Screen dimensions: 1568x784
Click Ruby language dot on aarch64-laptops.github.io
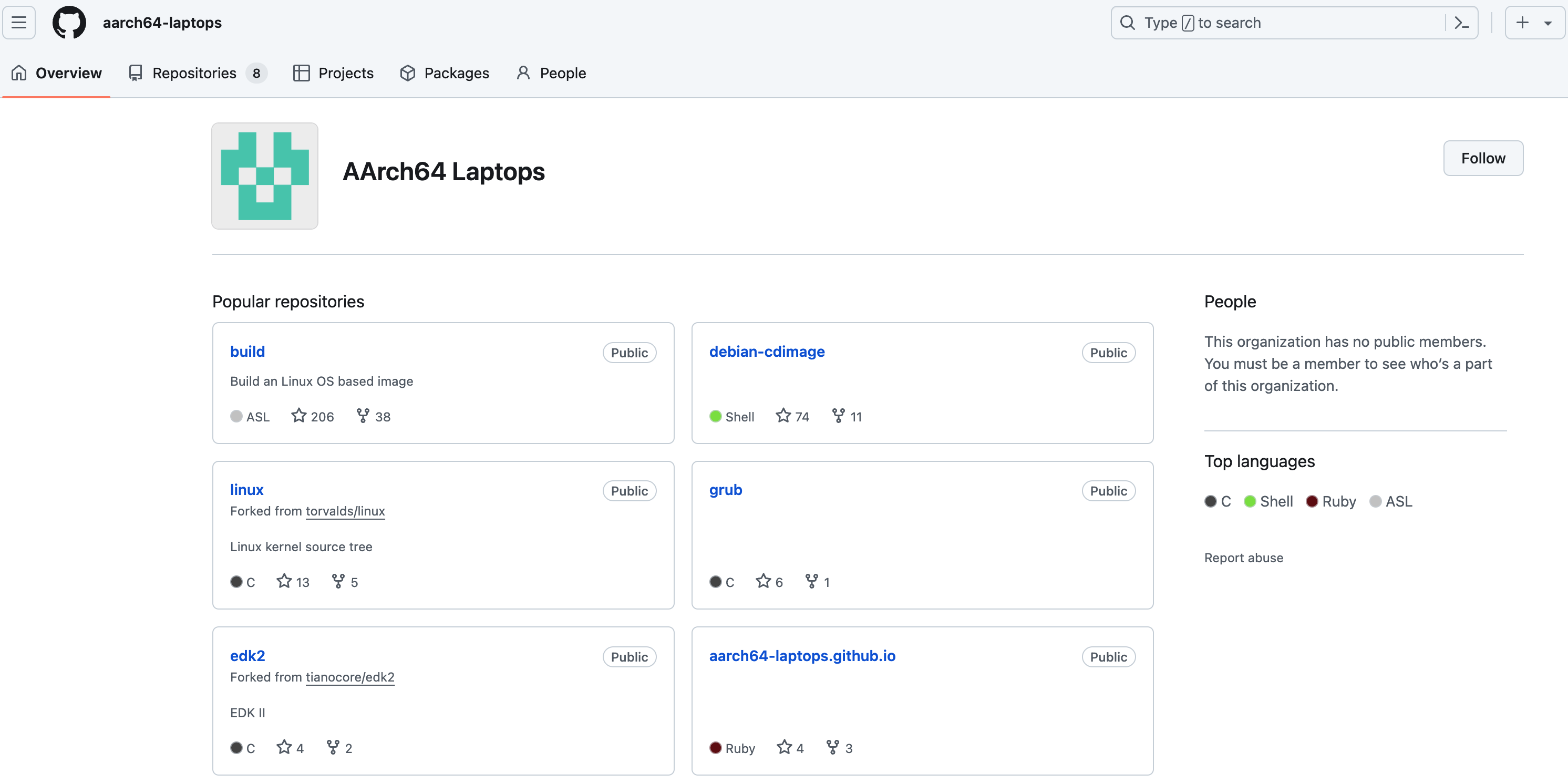click(715, 747)
